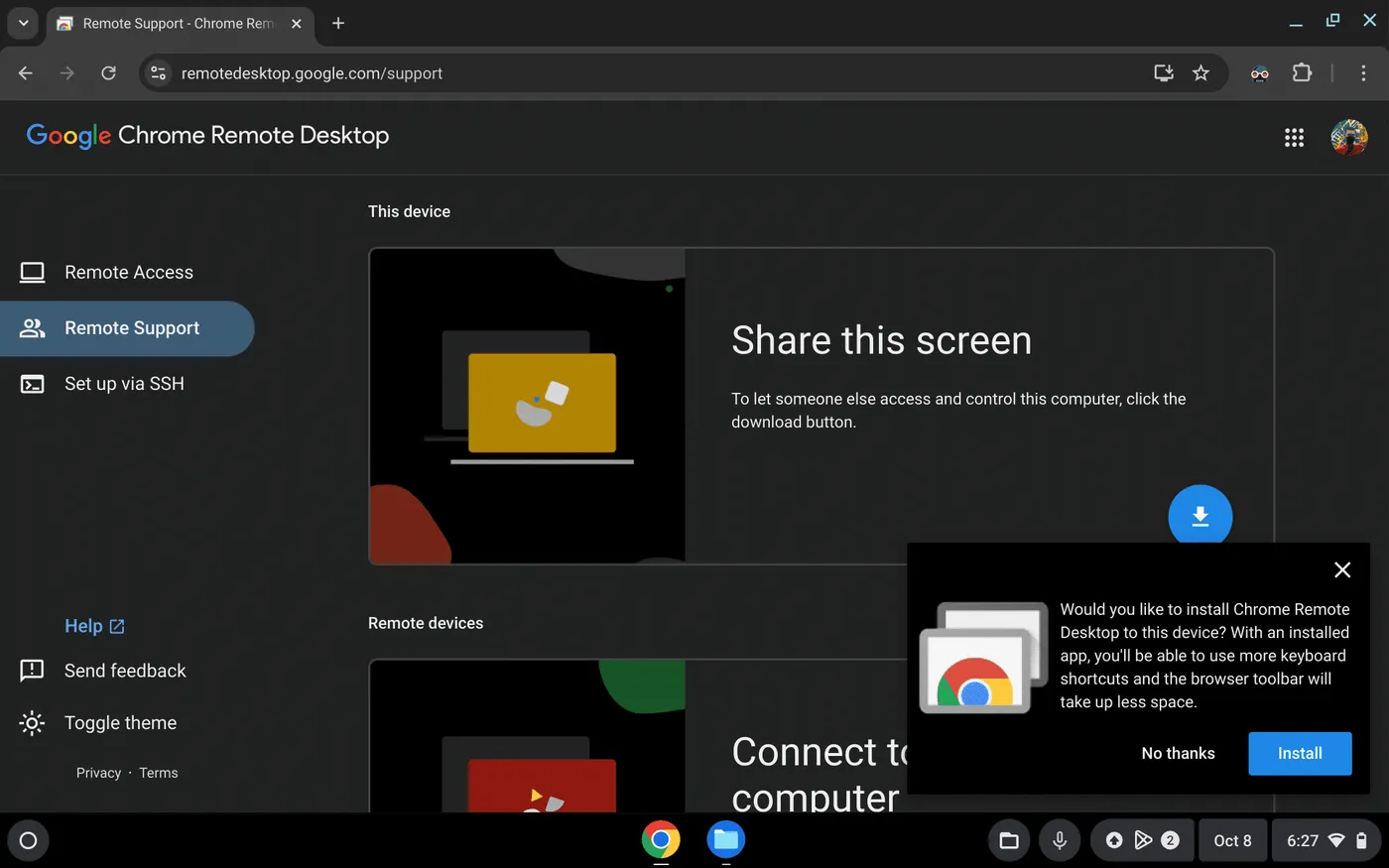Open the status tray showing 6:27
Viewport: 1389px width, 868px height.
(x=1326, y=840)
